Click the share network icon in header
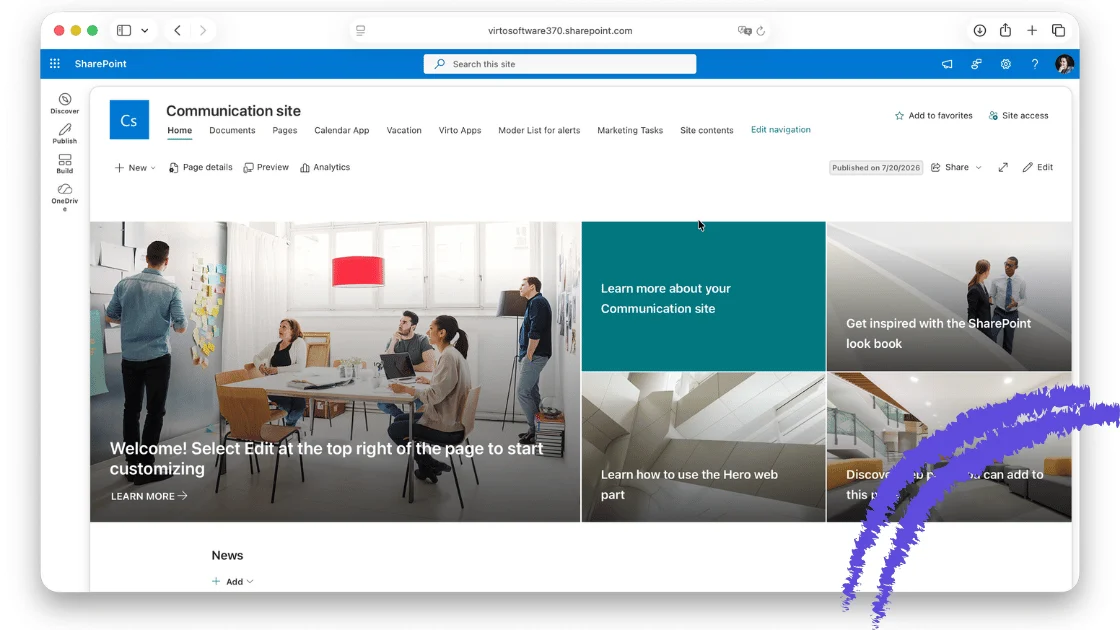This screenshot has width=1120, height=630. point(976,64)
